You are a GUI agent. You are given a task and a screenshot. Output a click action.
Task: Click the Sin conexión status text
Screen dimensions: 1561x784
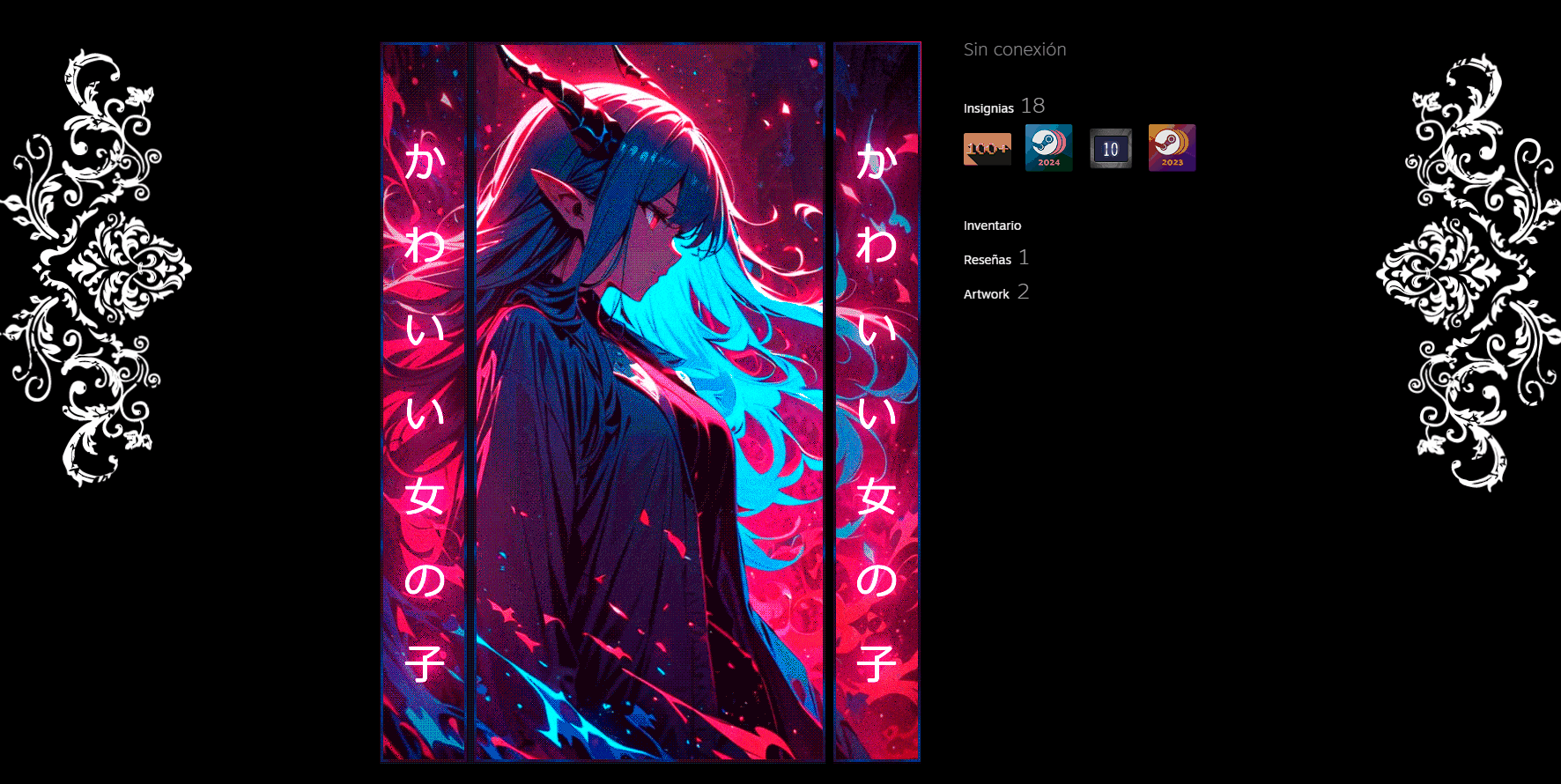(1015, 49)
